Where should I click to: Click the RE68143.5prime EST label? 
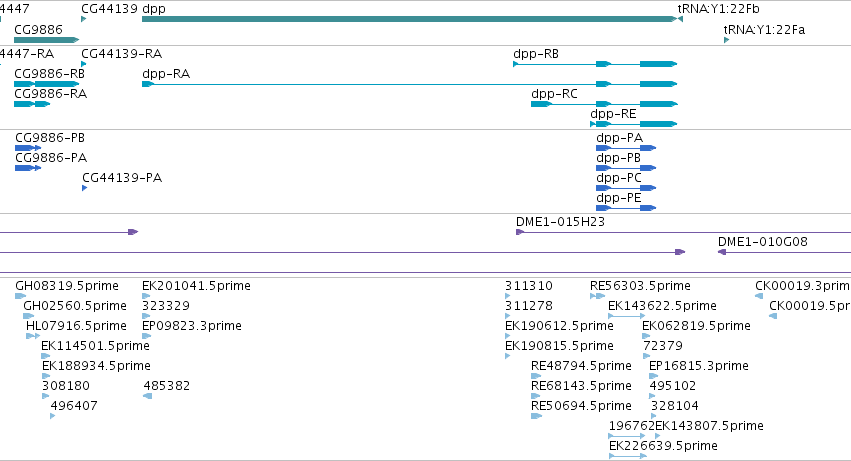click(x=581, y=387)
